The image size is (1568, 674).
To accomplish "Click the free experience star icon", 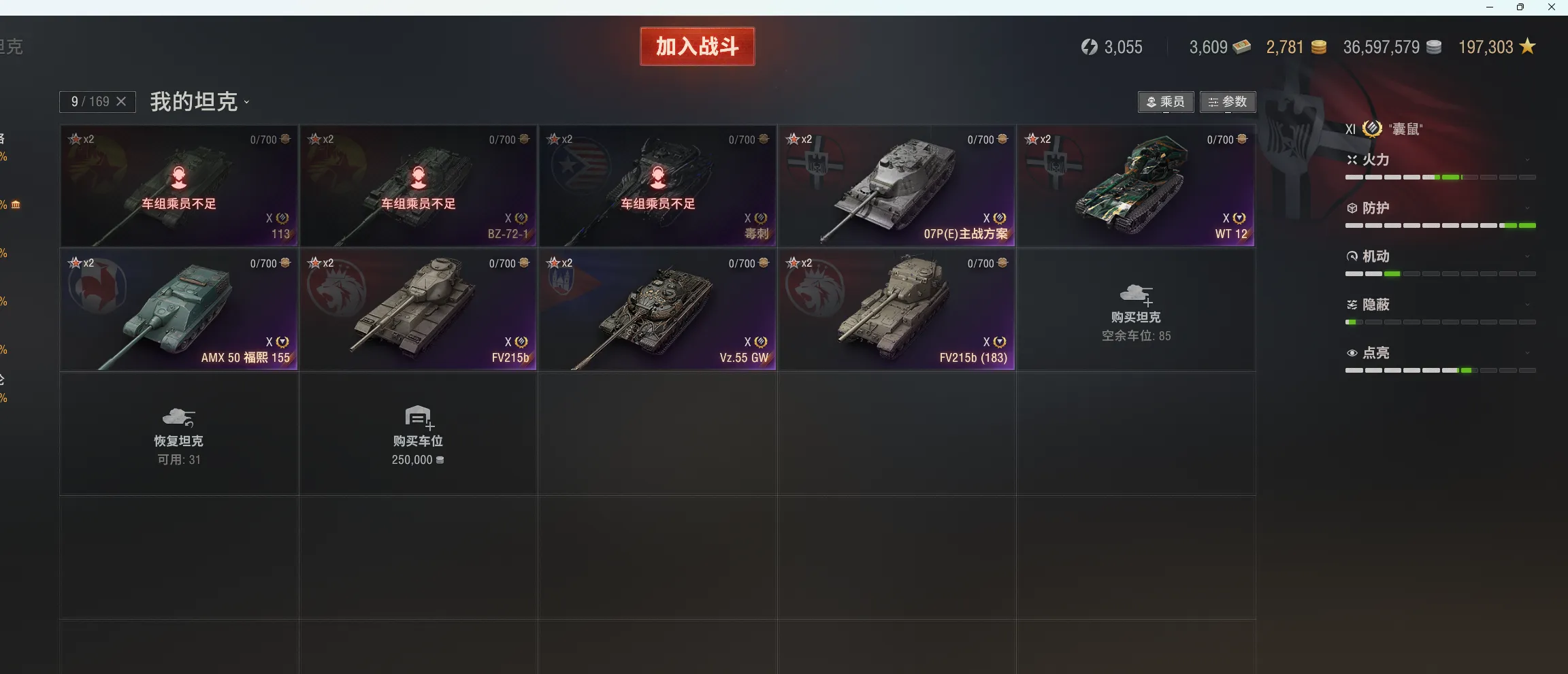I will tap(1528, 46).
